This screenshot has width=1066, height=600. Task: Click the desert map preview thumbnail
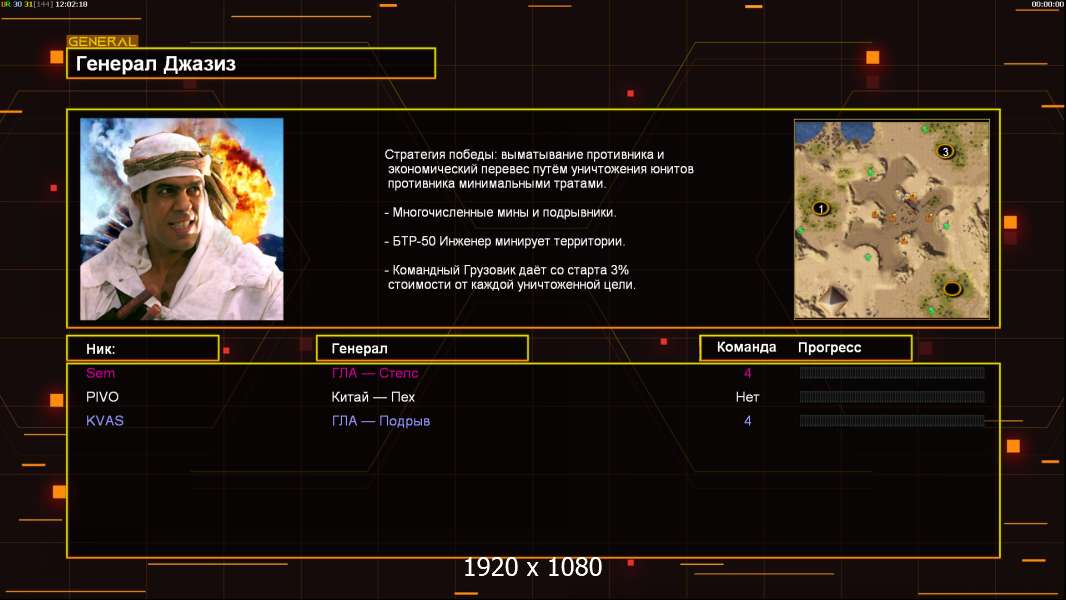pos(892,219)
